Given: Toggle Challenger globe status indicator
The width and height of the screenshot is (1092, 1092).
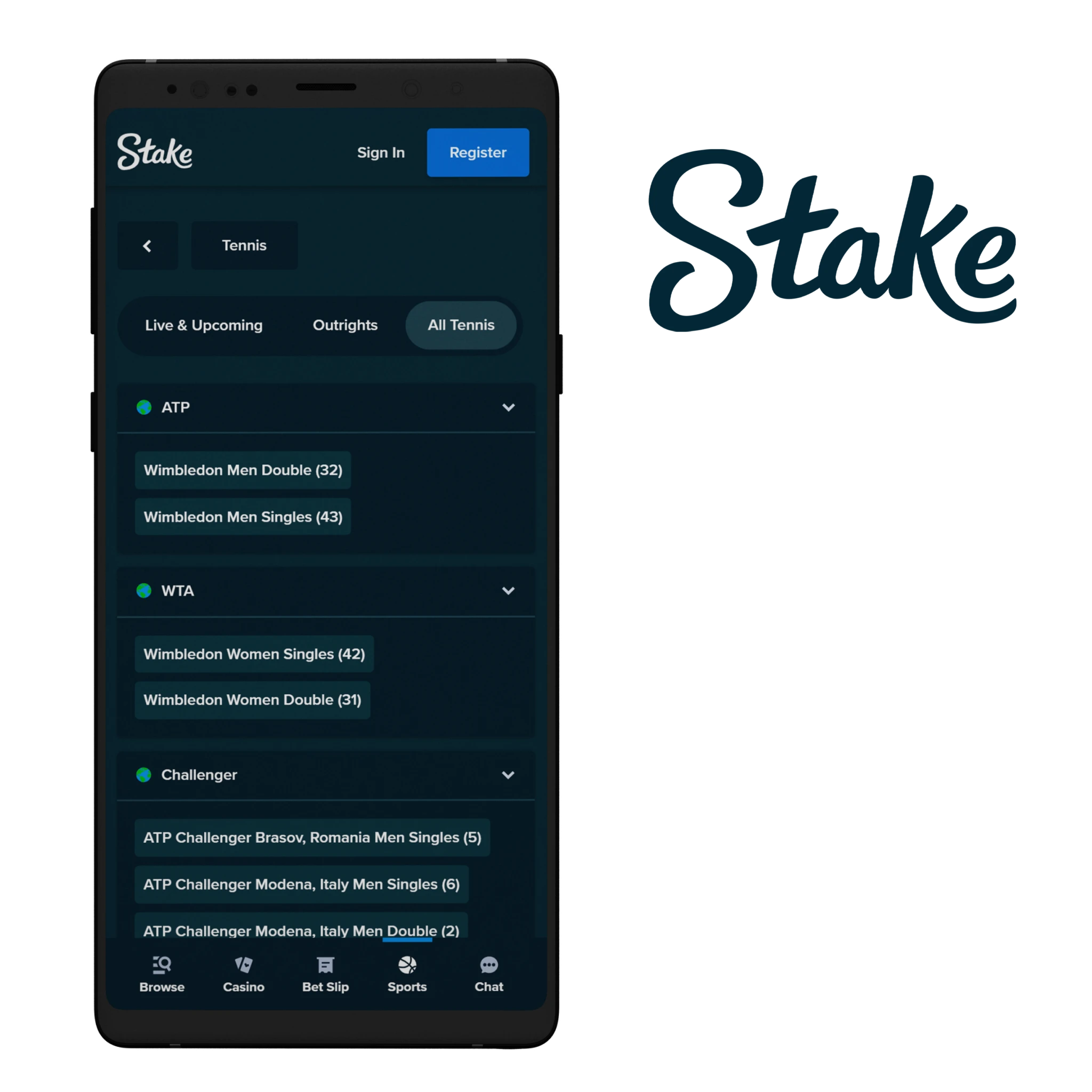Looking at the screenshot, I should pyautogui.click(x=143, y=774).
